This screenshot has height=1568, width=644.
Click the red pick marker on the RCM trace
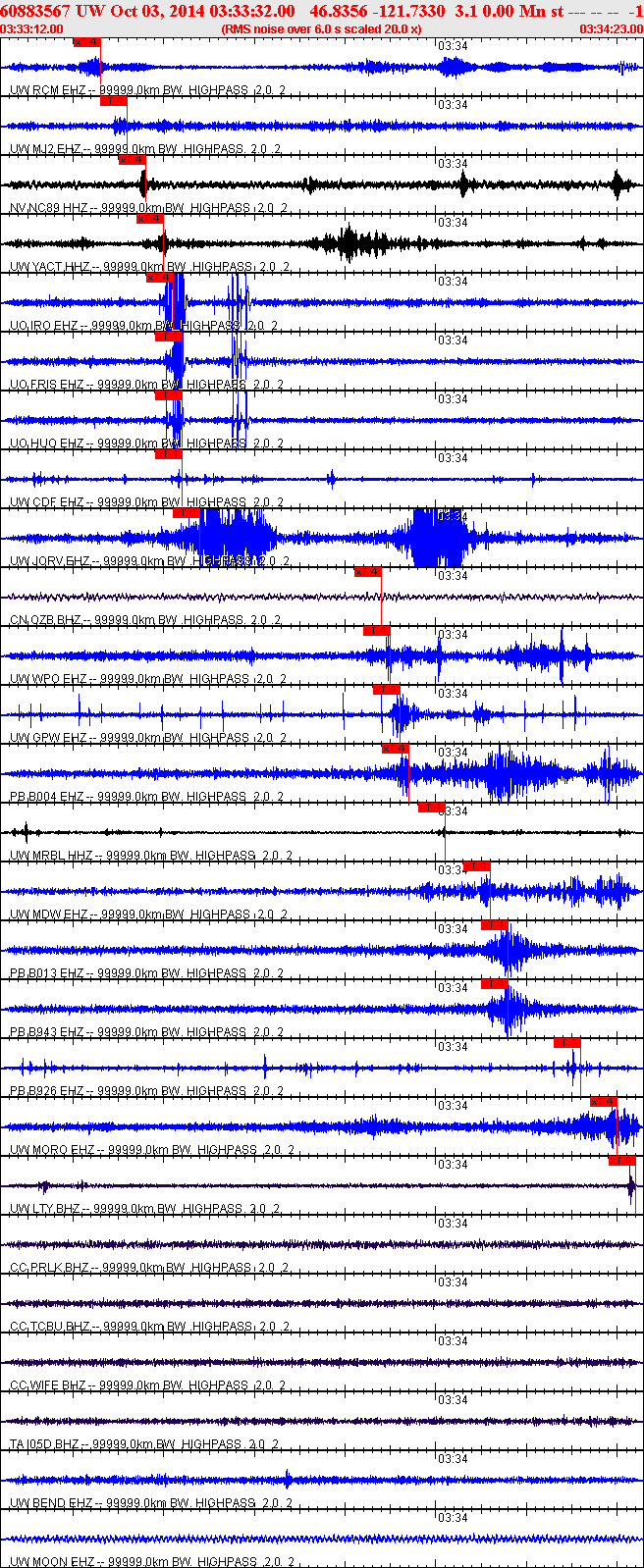click(x=86, y=42)
